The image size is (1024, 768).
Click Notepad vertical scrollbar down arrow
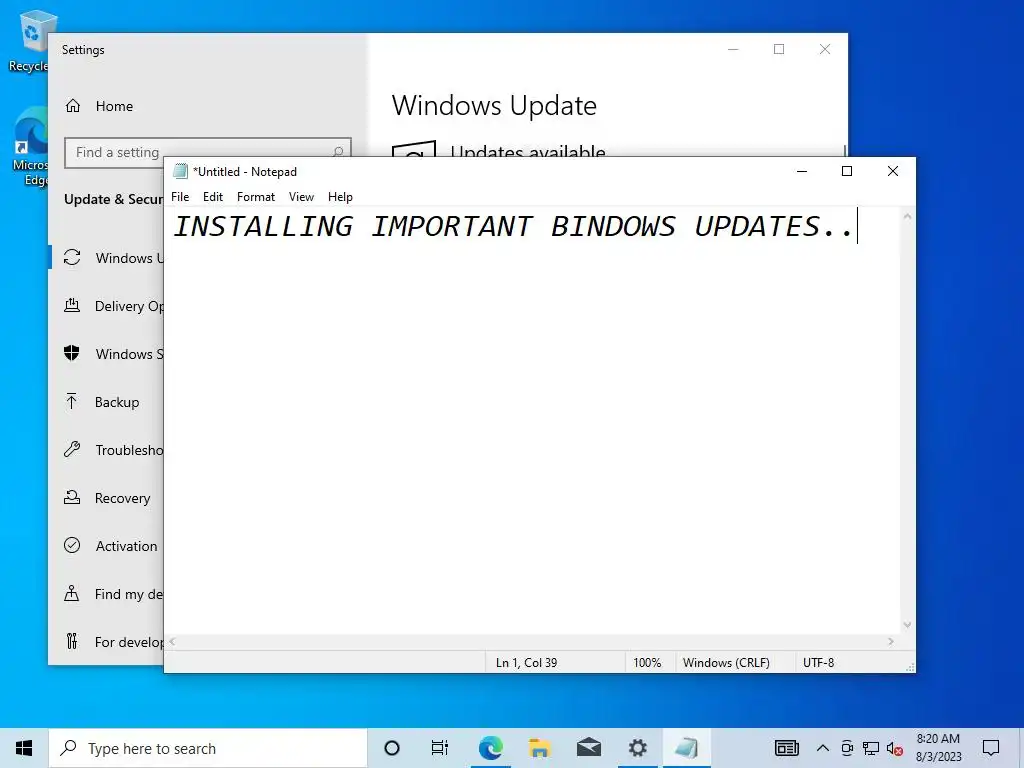point(907,625)
